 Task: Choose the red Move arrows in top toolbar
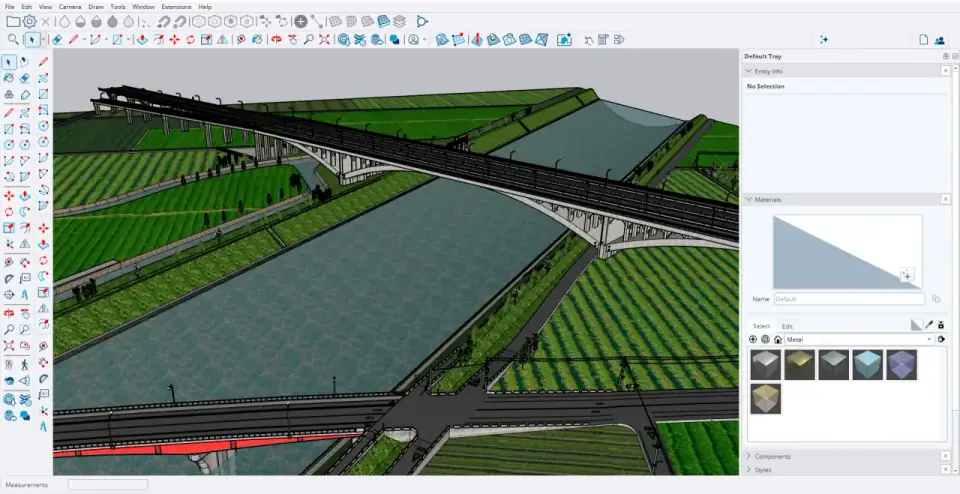click(174, 39)
